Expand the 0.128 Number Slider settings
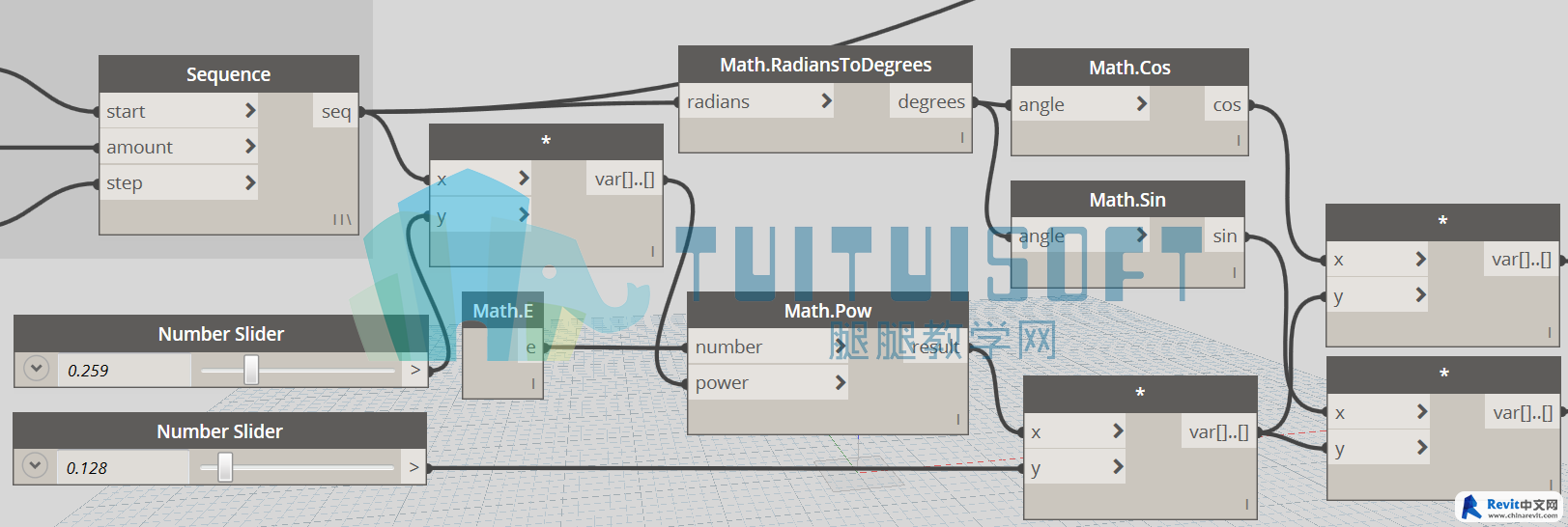This screenshot has height=527, width=1568. point(36,466)
